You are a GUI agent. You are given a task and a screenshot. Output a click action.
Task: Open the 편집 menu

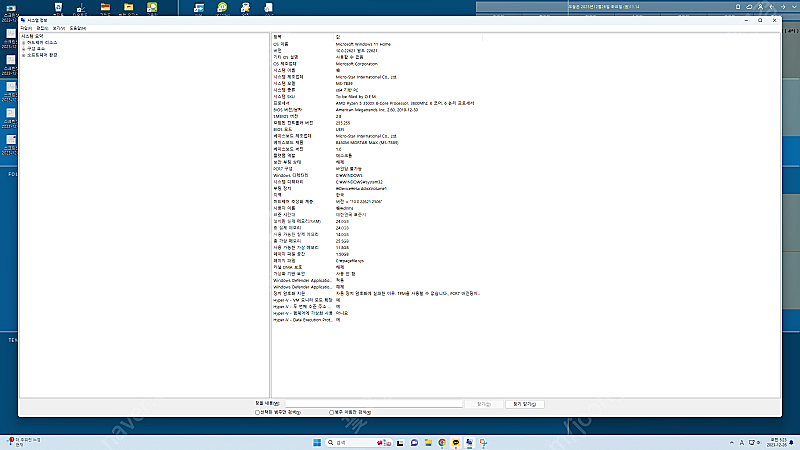42,28
